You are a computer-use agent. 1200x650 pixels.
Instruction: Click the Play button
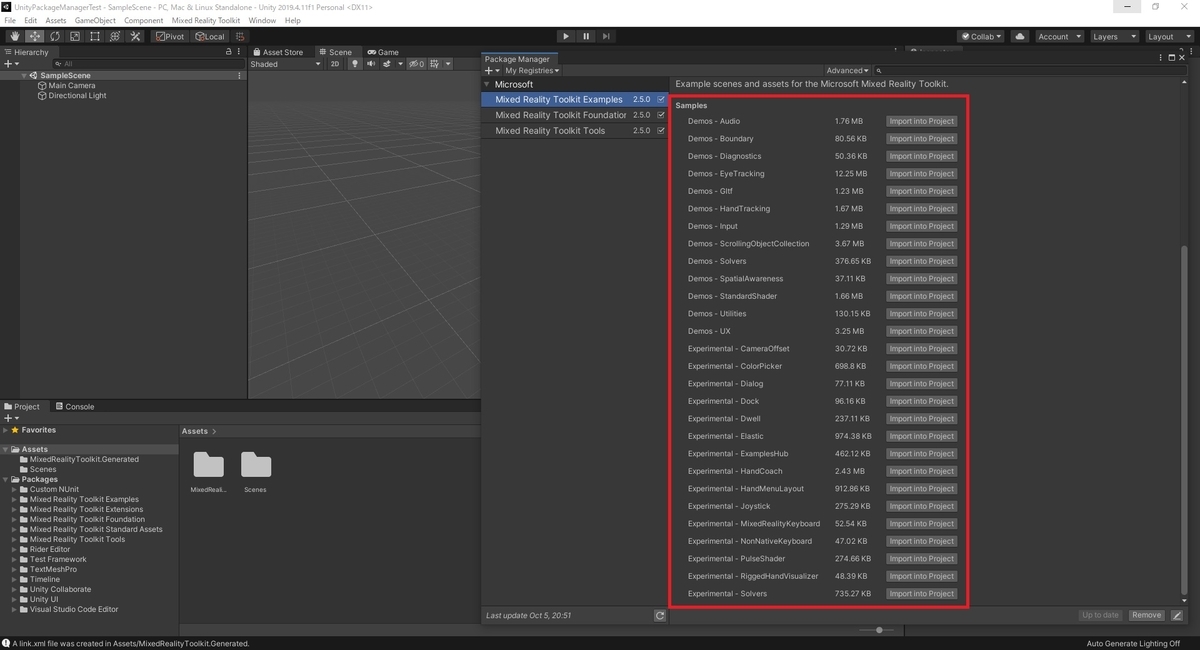pos(566,36)
